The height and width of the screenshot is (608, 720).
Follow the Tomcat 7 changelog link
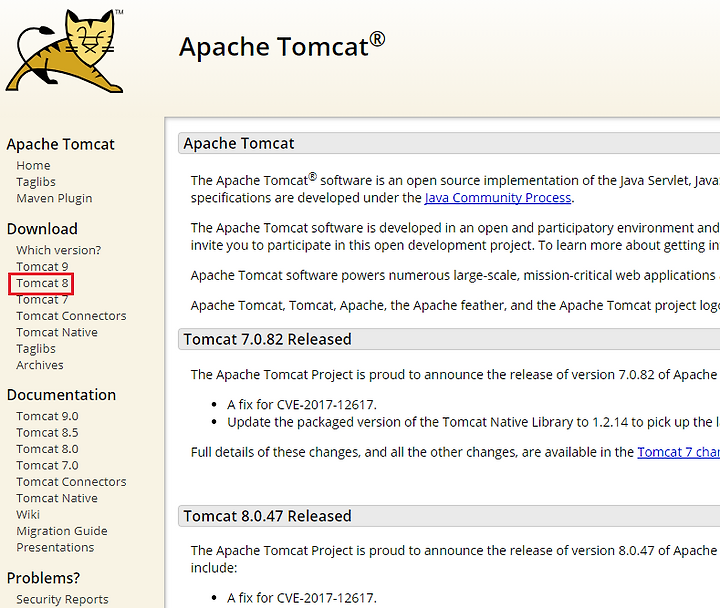pos(678,452)
